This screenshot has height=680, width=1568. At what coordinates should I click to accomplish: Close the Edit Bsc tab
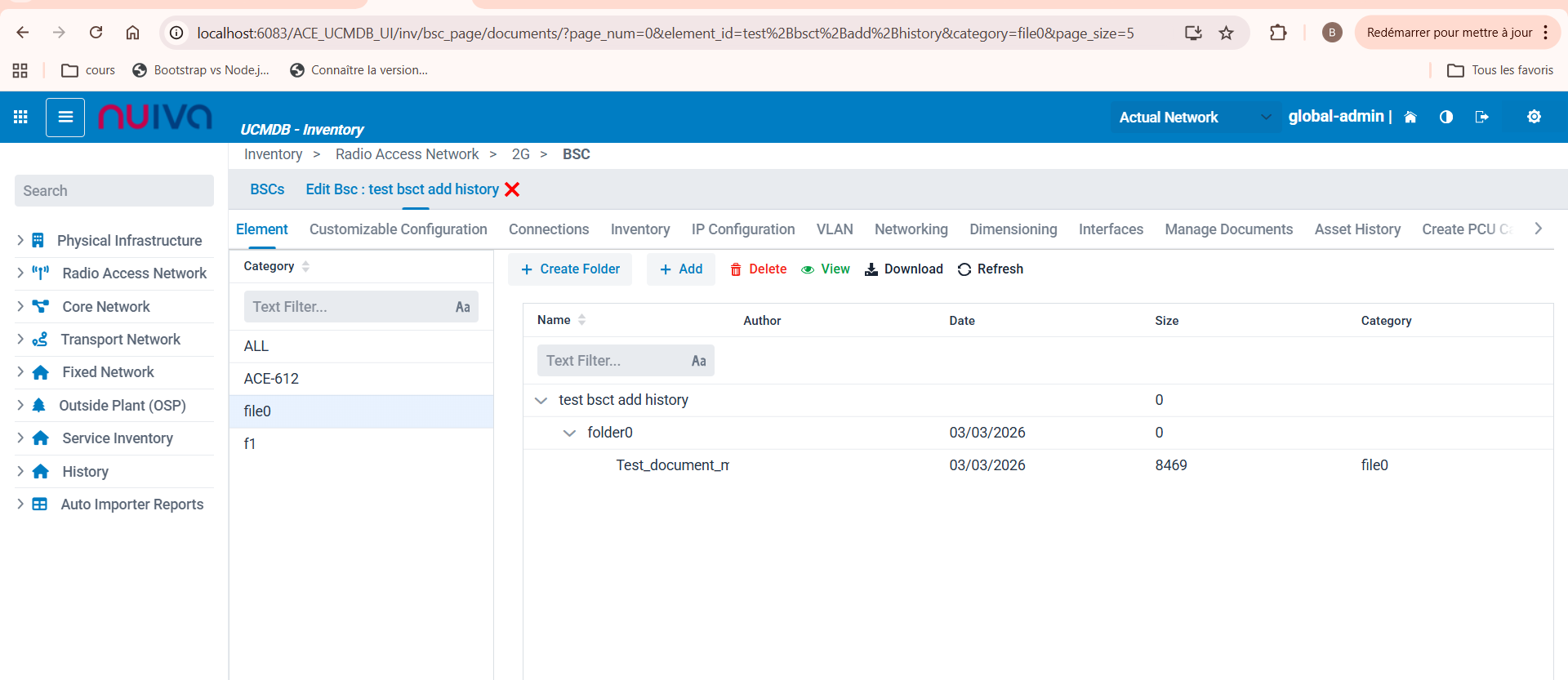512,189
